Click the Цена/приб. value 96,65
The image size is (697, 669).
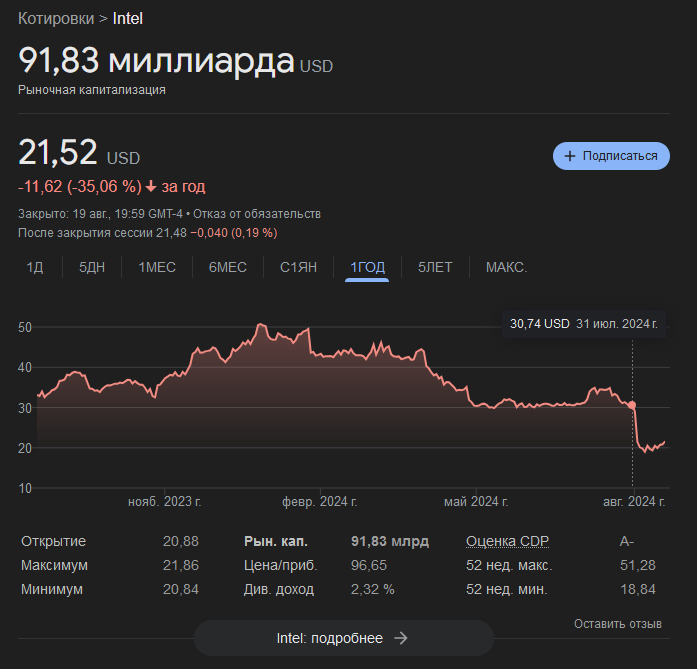coord(369,565)
